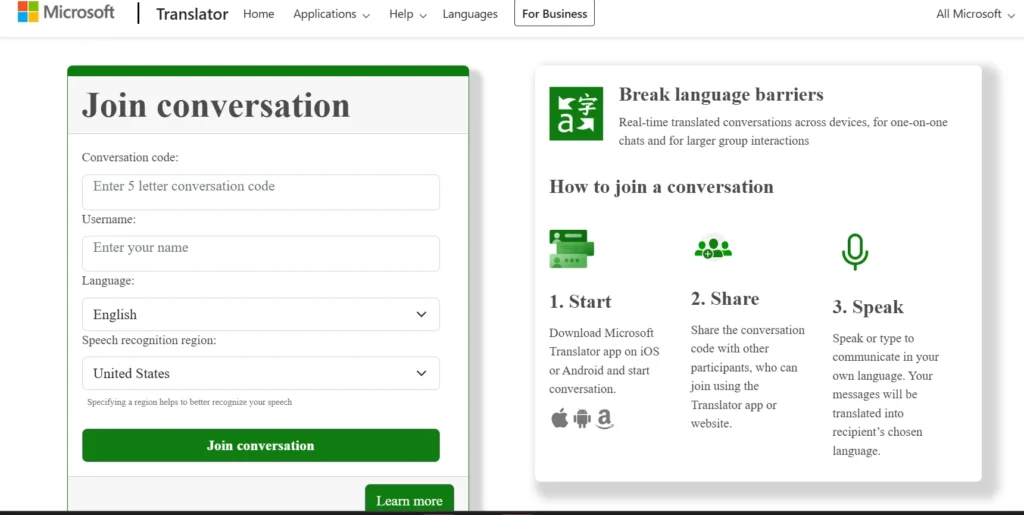1024x515 pixels.
Task: Click the '2. Share' heading
Action: (x=725, y=299)
